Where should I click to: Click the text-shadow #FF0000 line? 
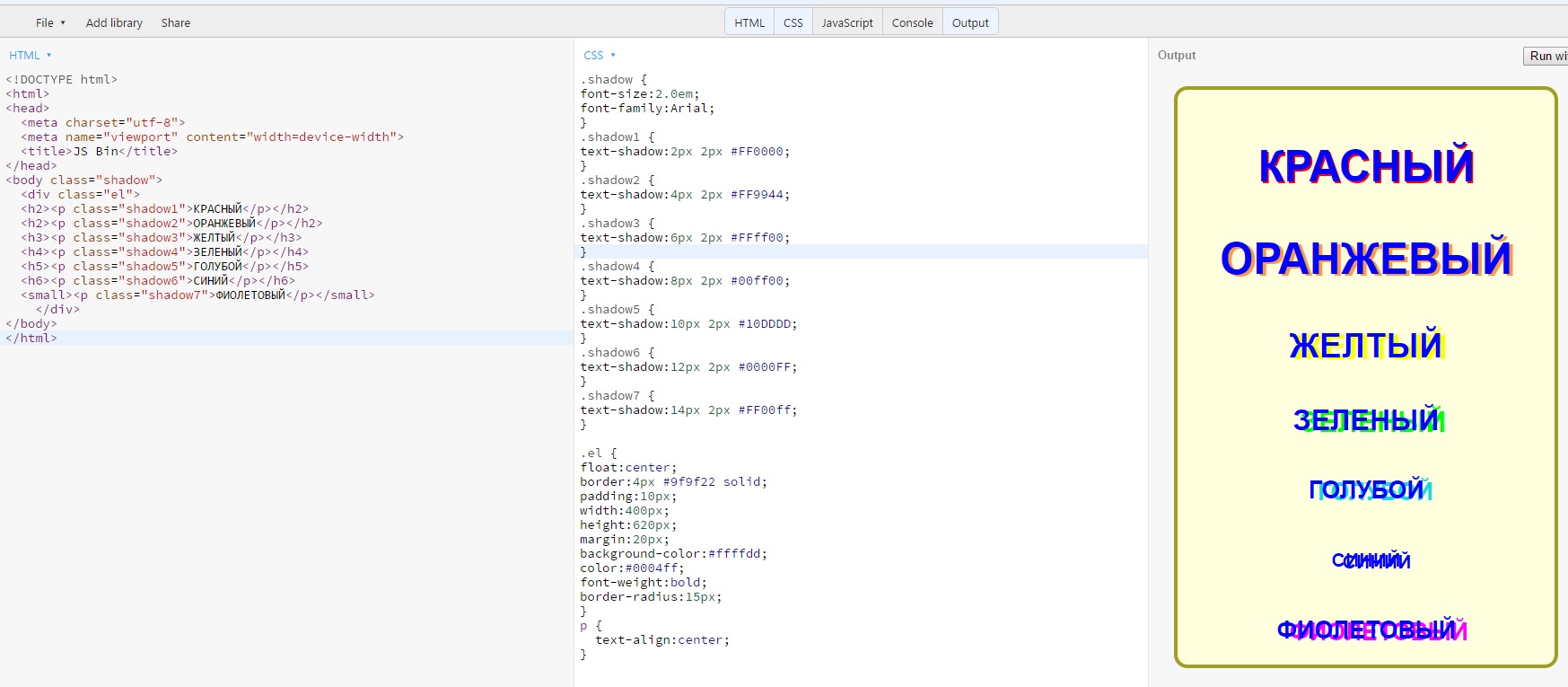(x=685, y=151)
